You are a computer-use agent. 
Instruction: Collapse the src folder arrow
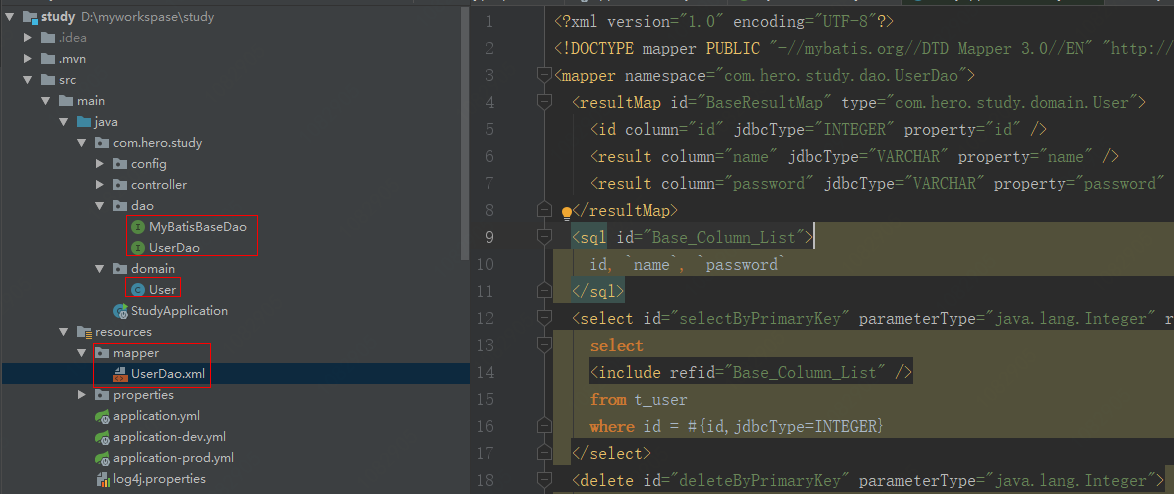tap(28, 79)
